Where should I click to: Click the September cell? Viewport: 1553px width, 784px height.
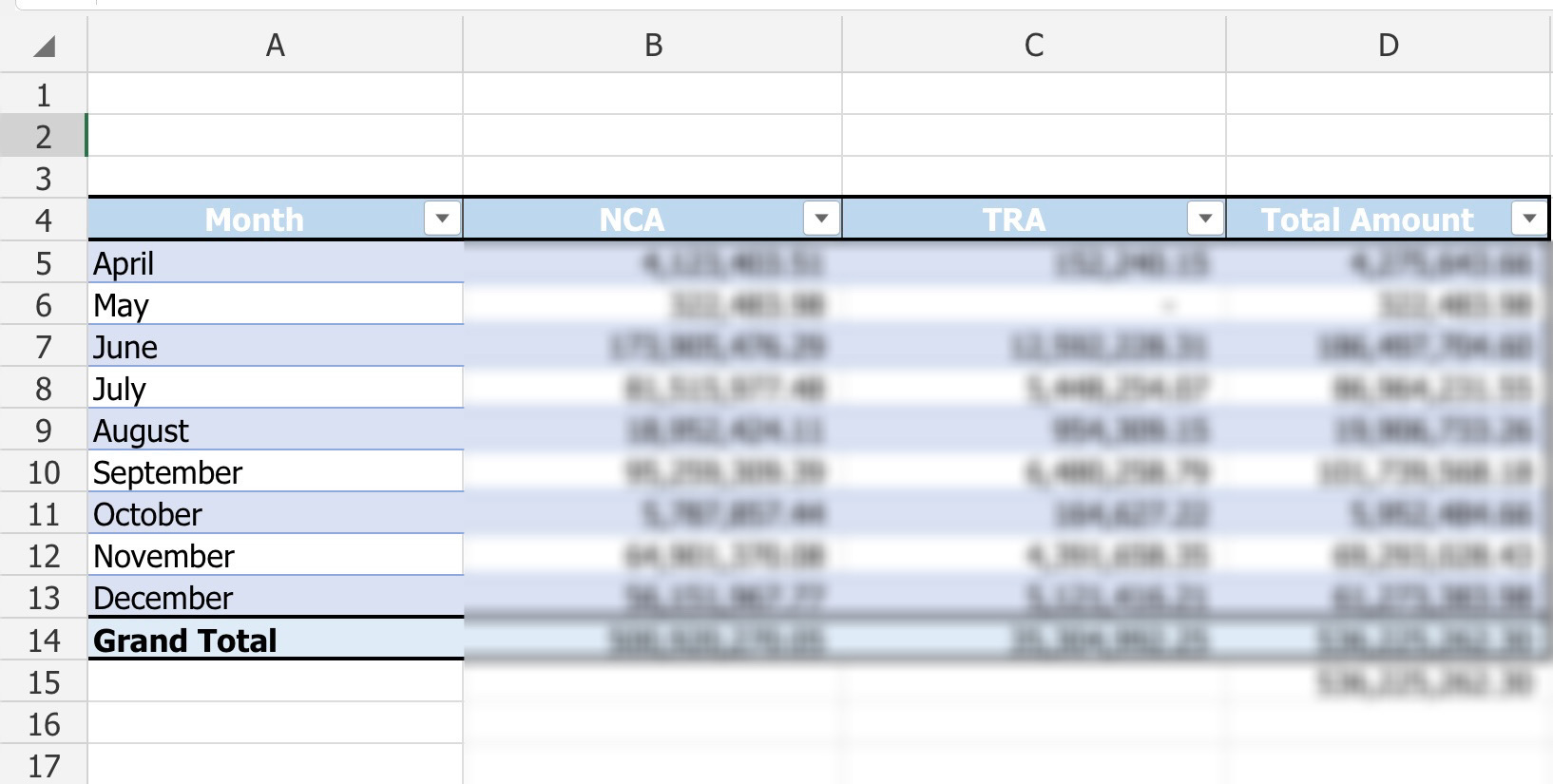[276, 471]
